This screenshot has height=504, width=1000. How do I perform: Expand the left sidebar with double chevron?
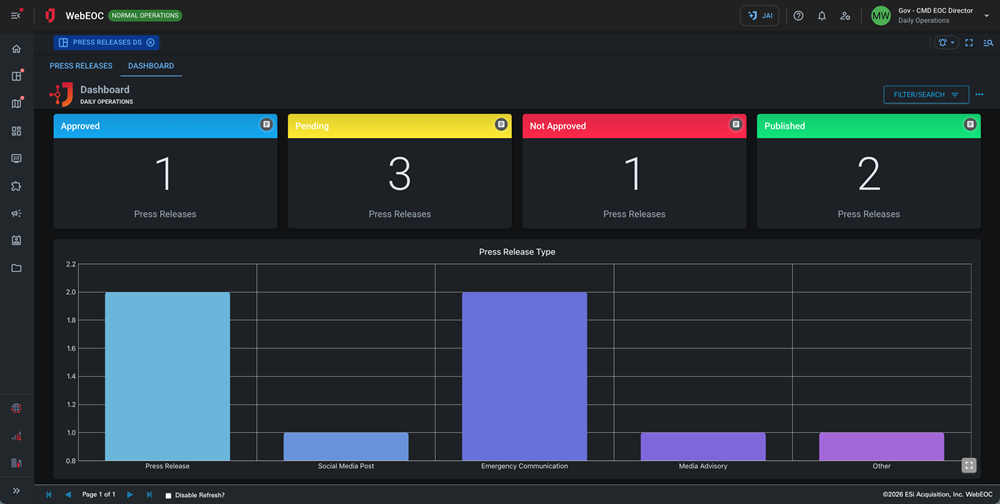click(x=16, y=490)
